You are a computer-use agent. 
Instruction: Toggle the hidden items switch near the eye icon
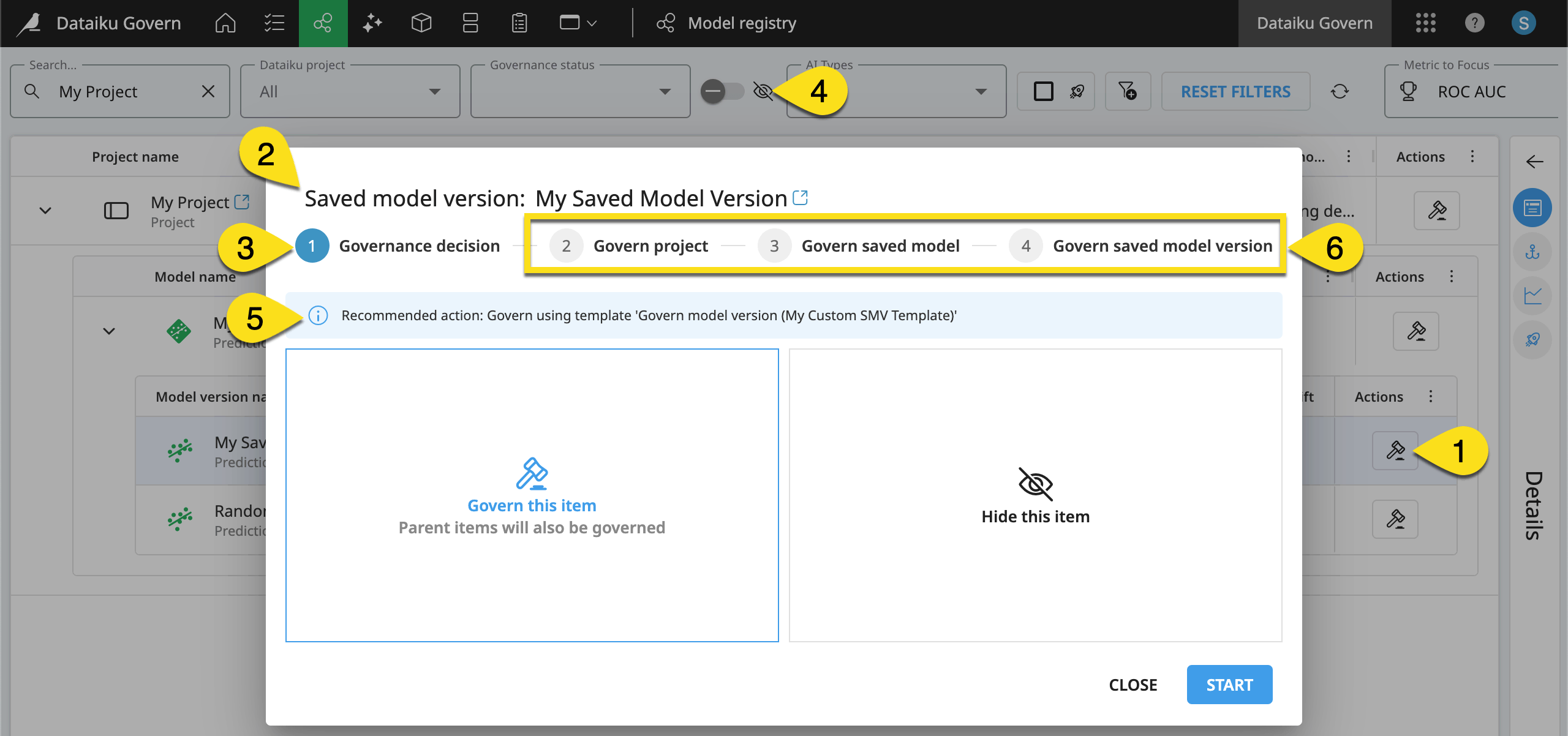(722, 91)
